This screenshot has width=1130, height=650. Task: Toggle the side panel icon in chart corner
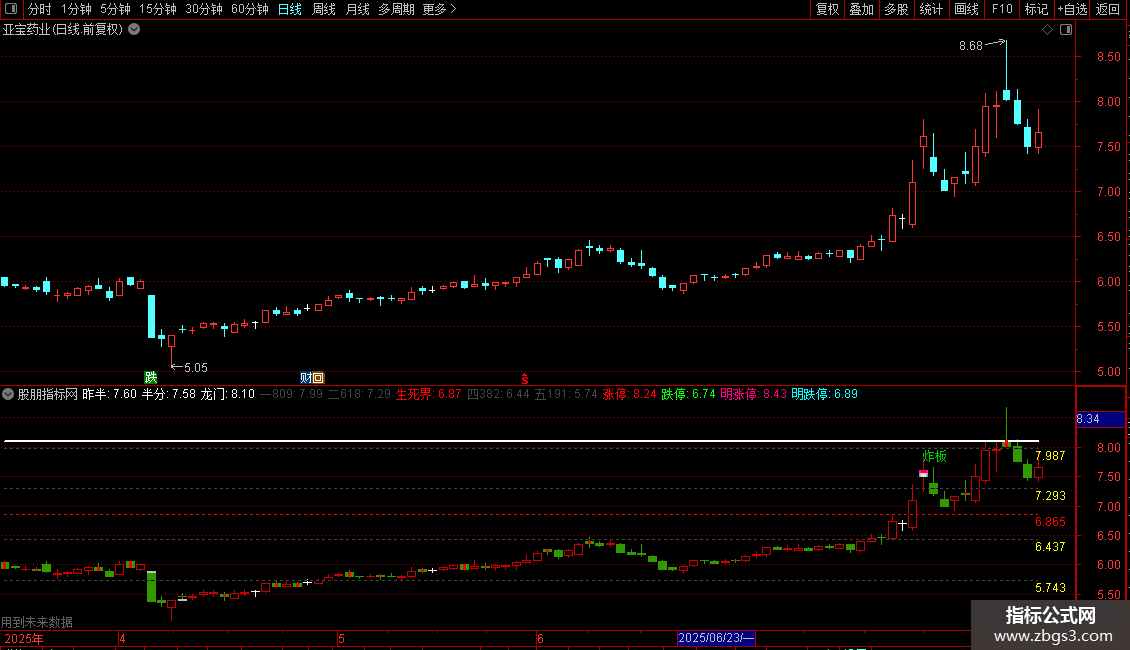click(1066, 30)
